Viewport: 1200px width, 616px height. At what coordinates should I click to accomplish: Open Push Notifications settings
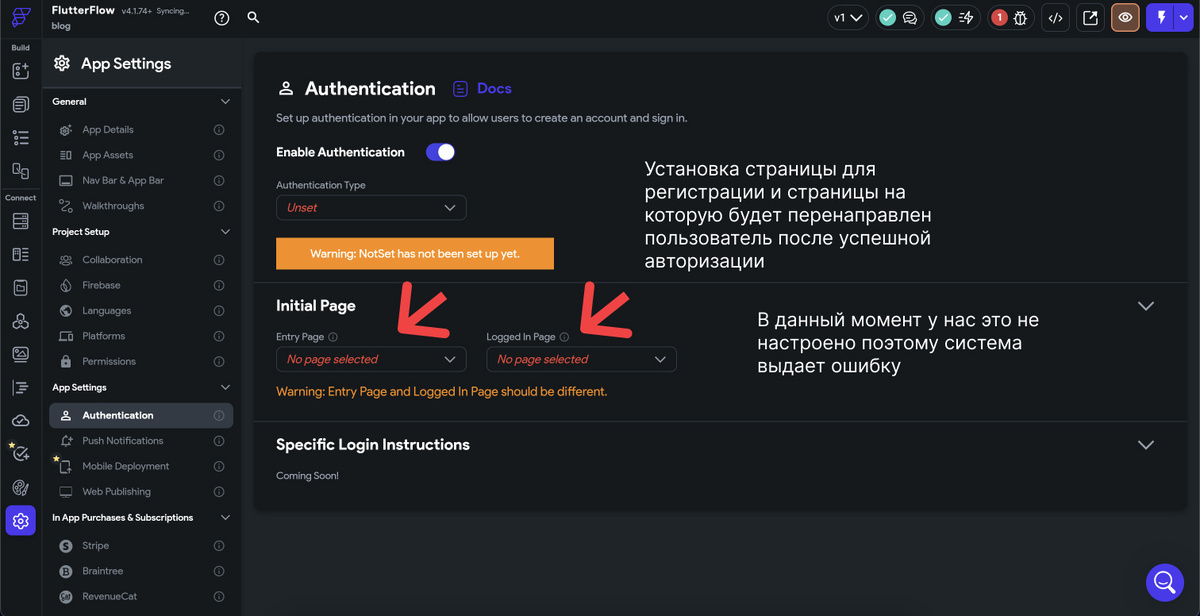pos(141,441)
